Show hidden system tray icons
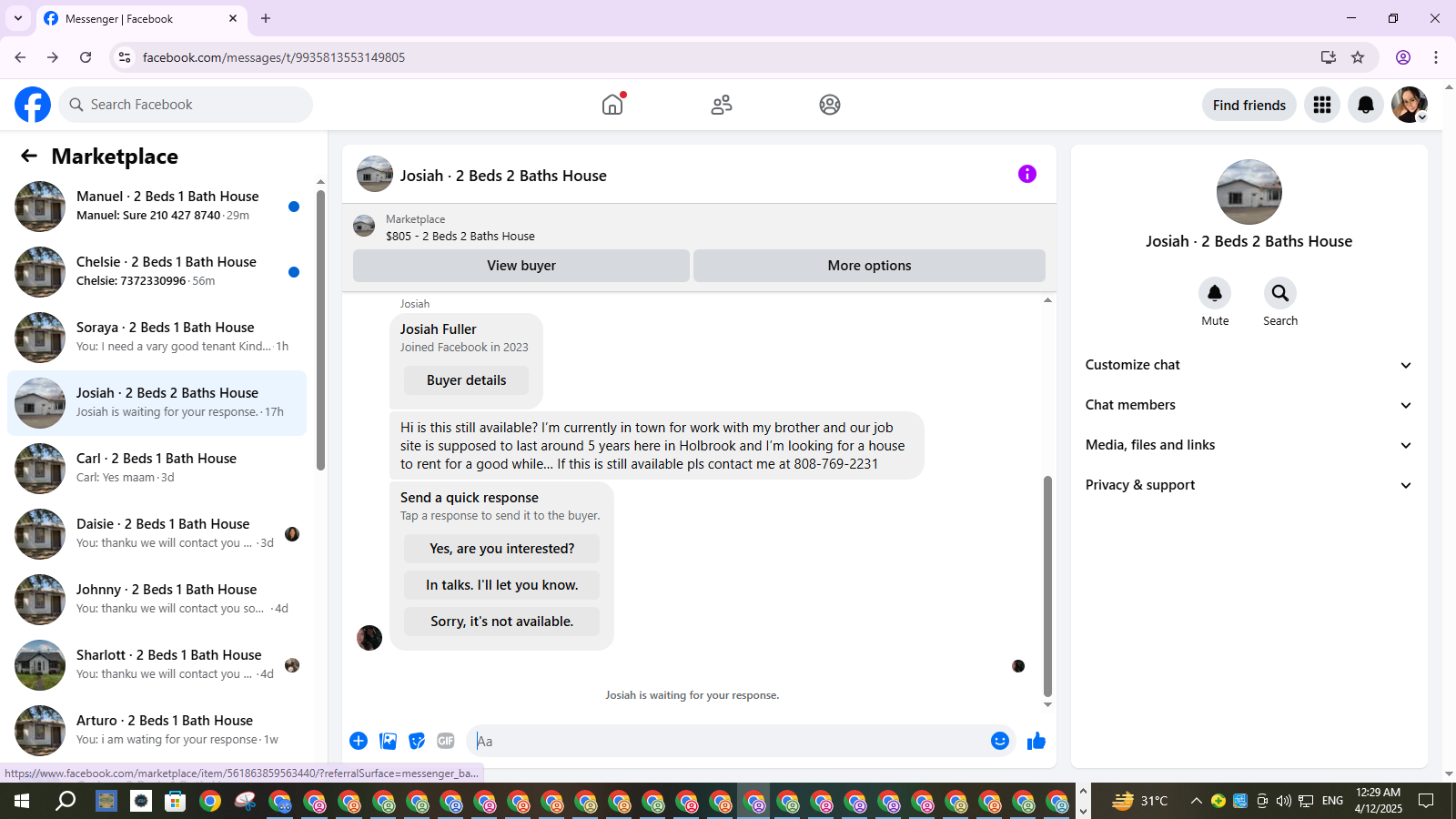This screenshot has height=819, width=1456. click(x=1197, y=801)
